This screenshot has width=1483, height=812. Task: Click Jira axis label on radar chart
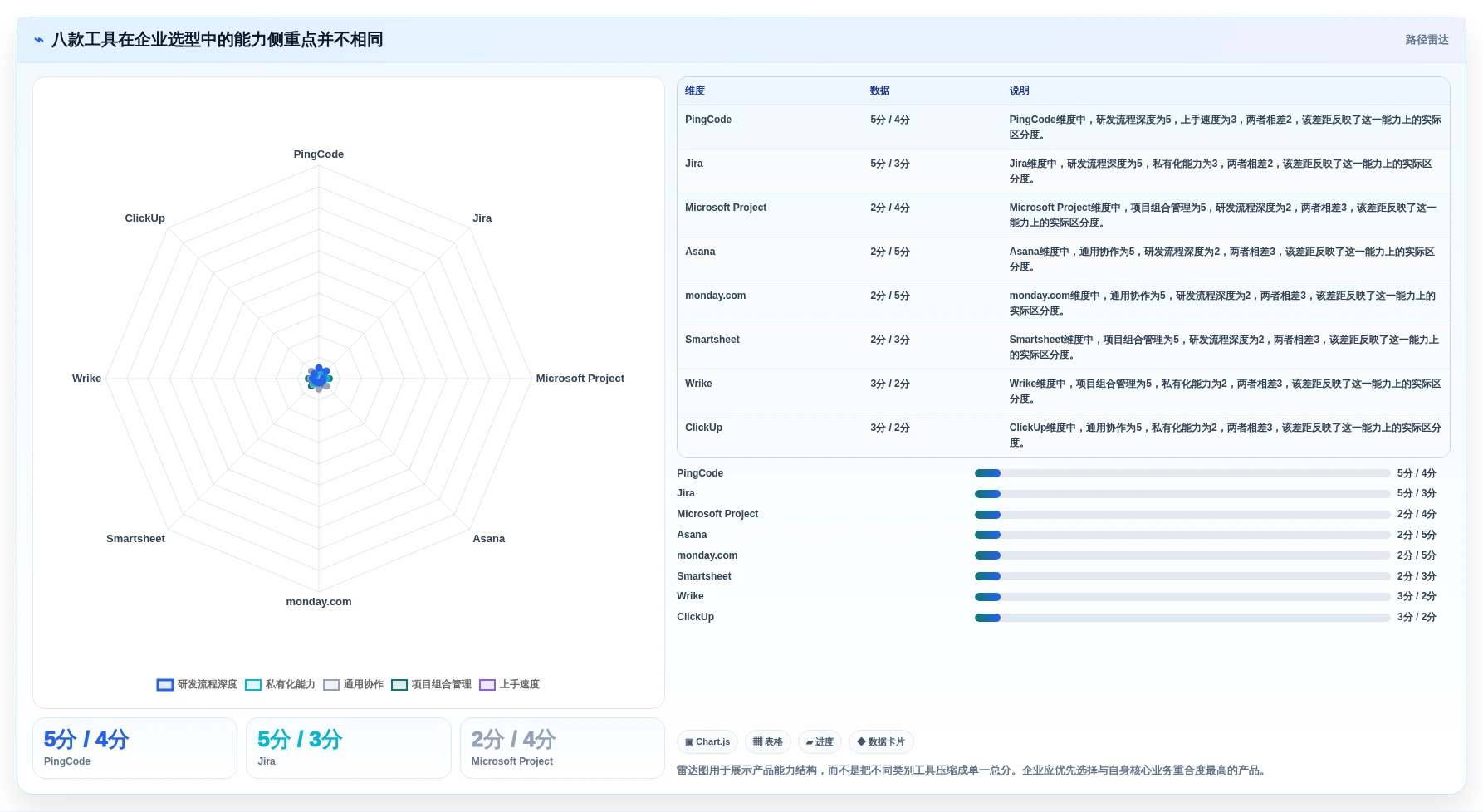482,218
